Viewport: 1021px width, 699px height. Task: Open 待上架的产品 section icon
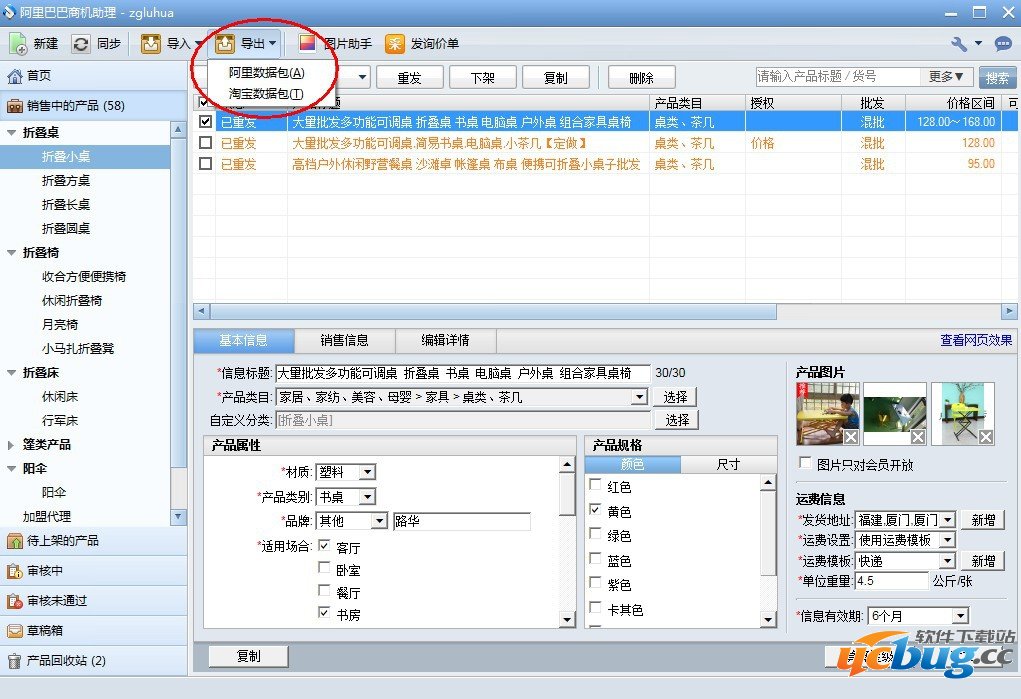tap(14, 541)
